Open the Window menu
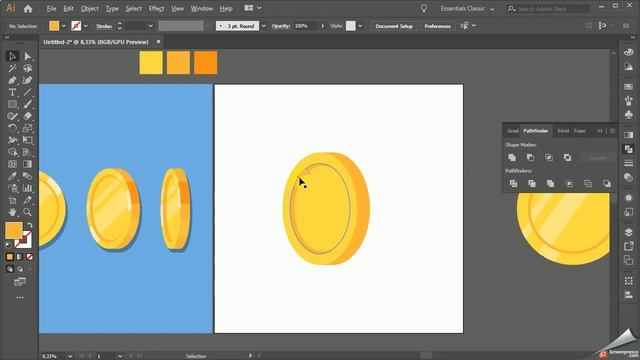Screen dimensions: 640x360 (202, 9)
